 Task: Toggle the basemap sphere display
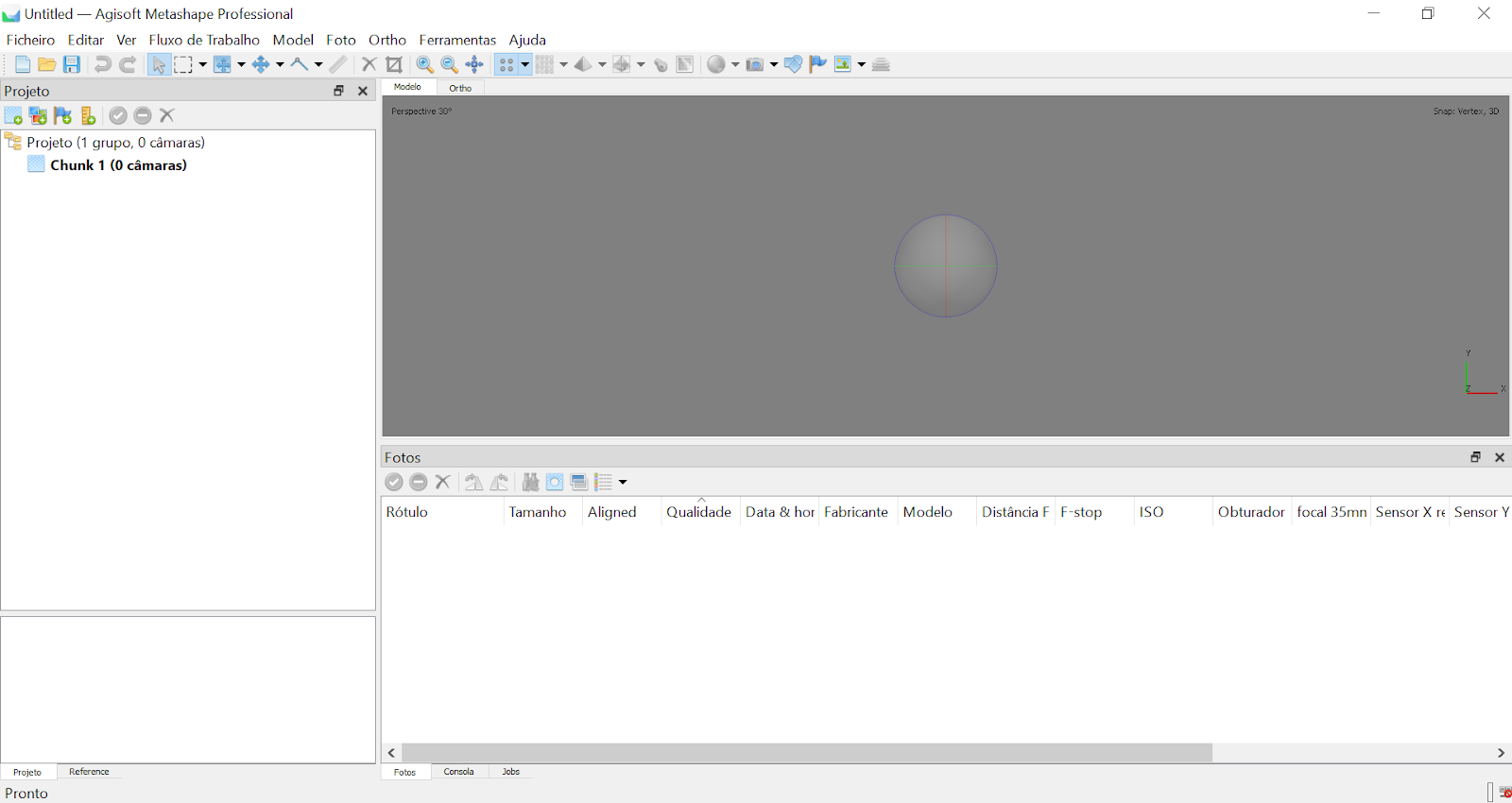[716, 64]
